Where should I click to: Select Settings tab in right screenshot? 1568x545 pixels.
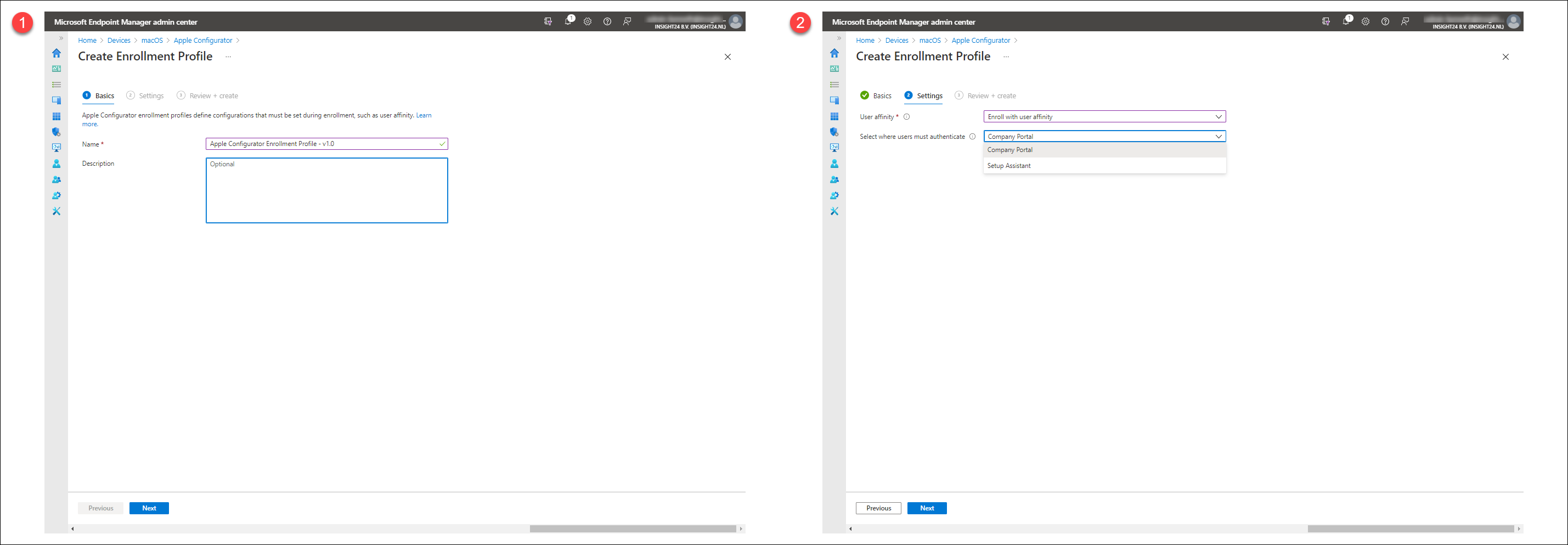[923, 95]
